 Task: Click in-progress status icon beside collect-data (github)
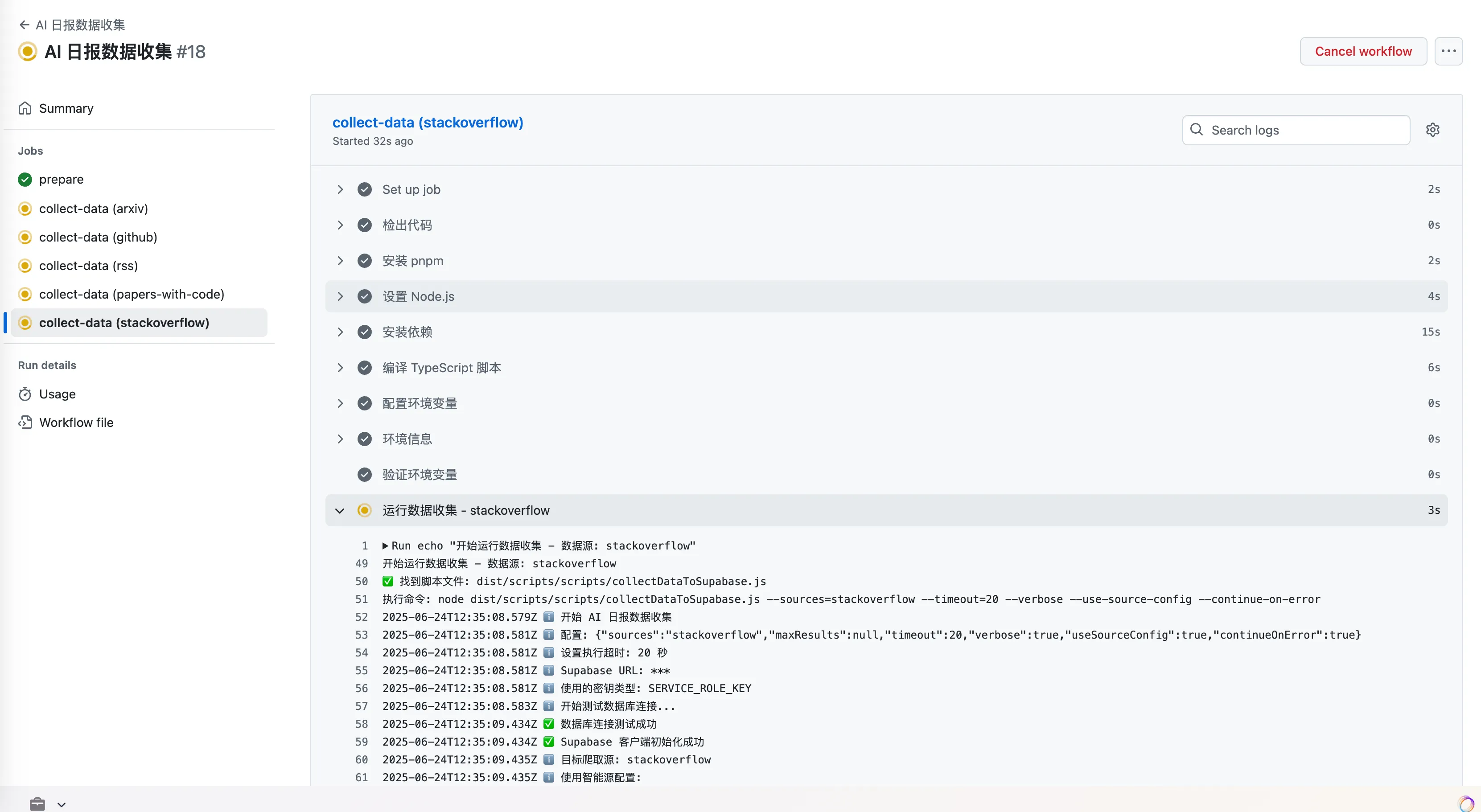(x=25, y=237)
